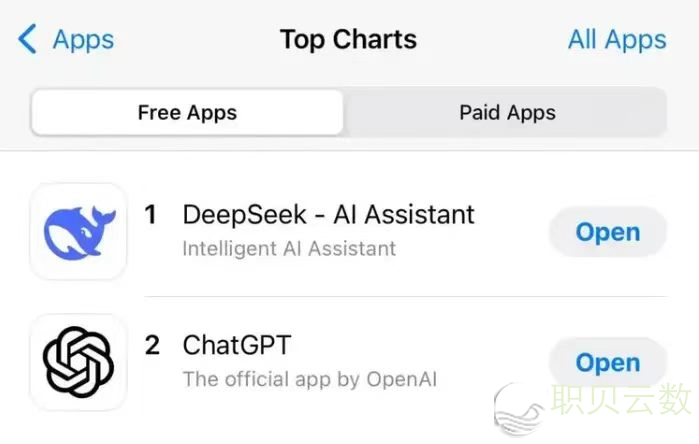699x444 pixels.
Task: Select the DeepSeek - AI Assistant title
Action: tap(329, 214)
